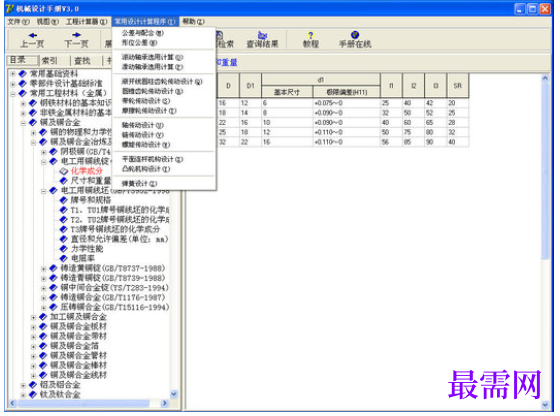Click the +0.075~0 table cell
560x416 pixels.
(347, 103)
